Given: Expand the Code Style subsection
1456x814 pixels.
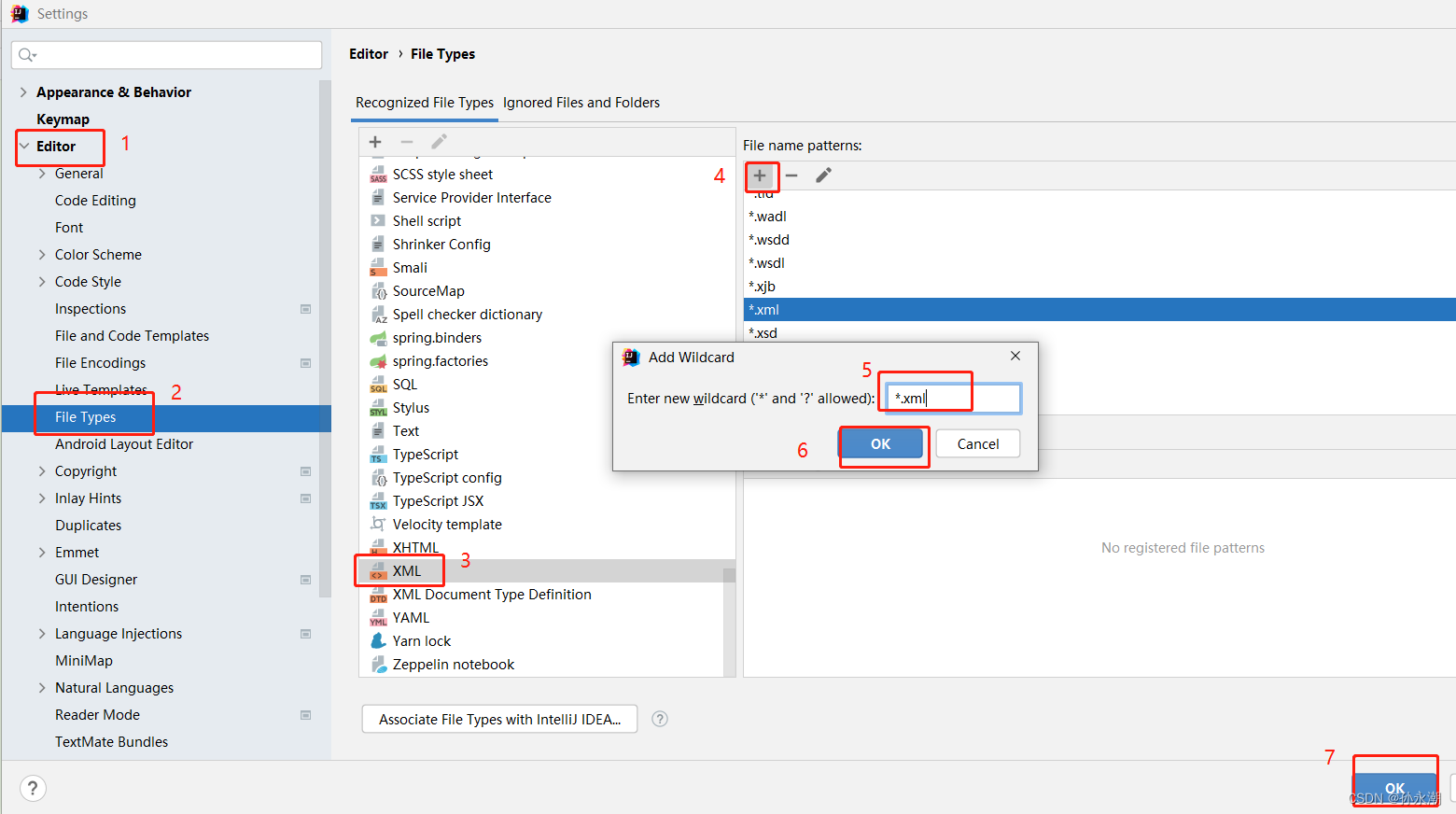Looking at the screenshot, I should point(42,282).
